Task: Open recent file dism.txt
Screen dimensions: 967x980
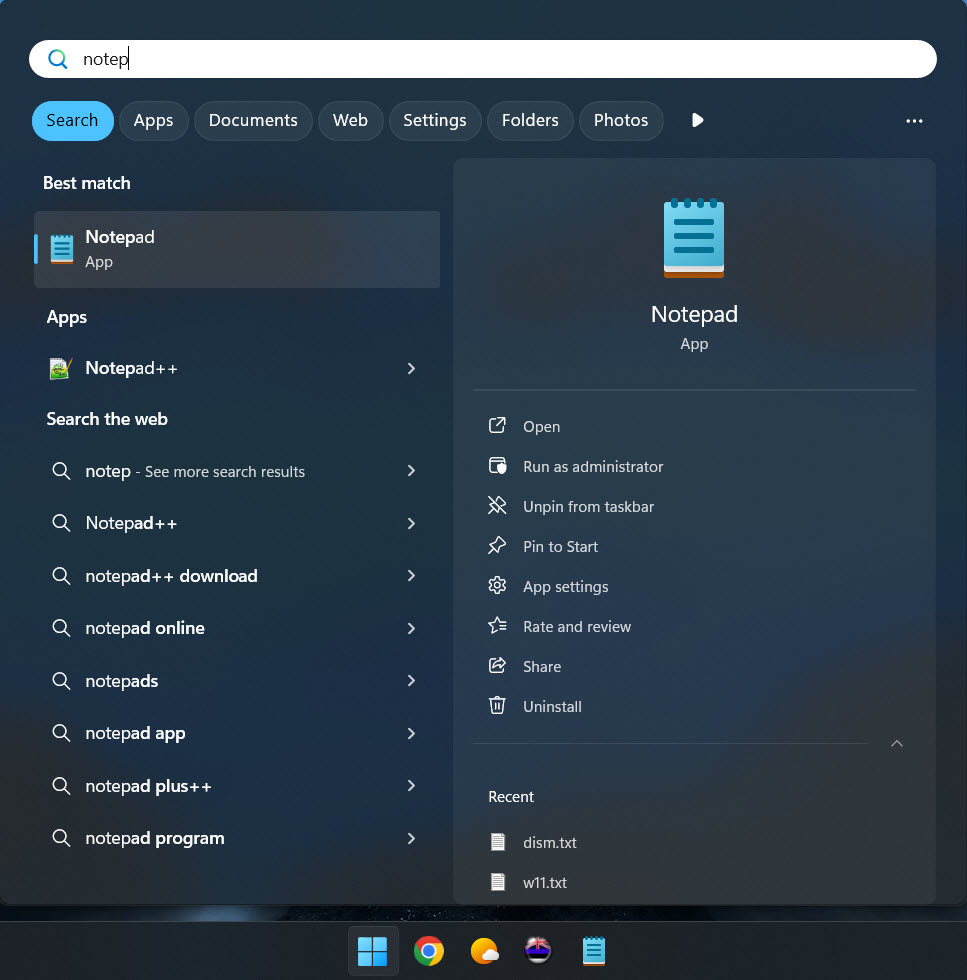Action: [549, 842]
